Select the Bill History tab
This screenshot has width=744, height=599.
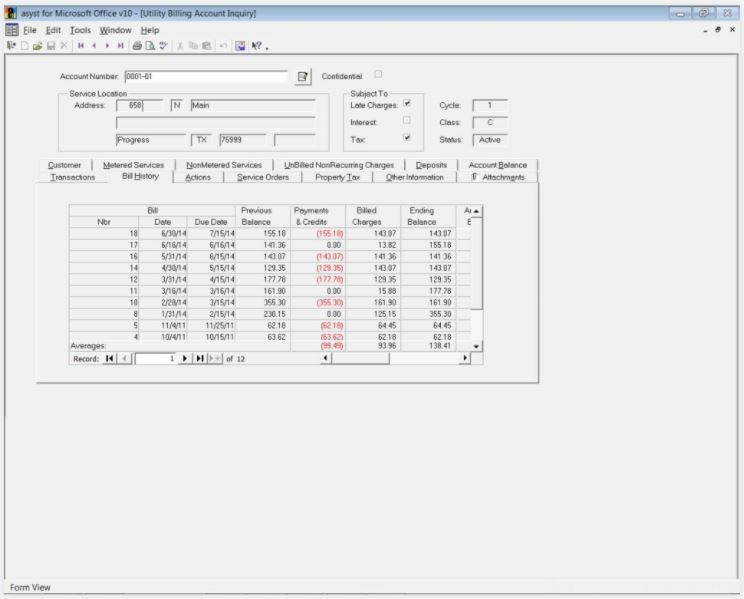click(140, 176)
